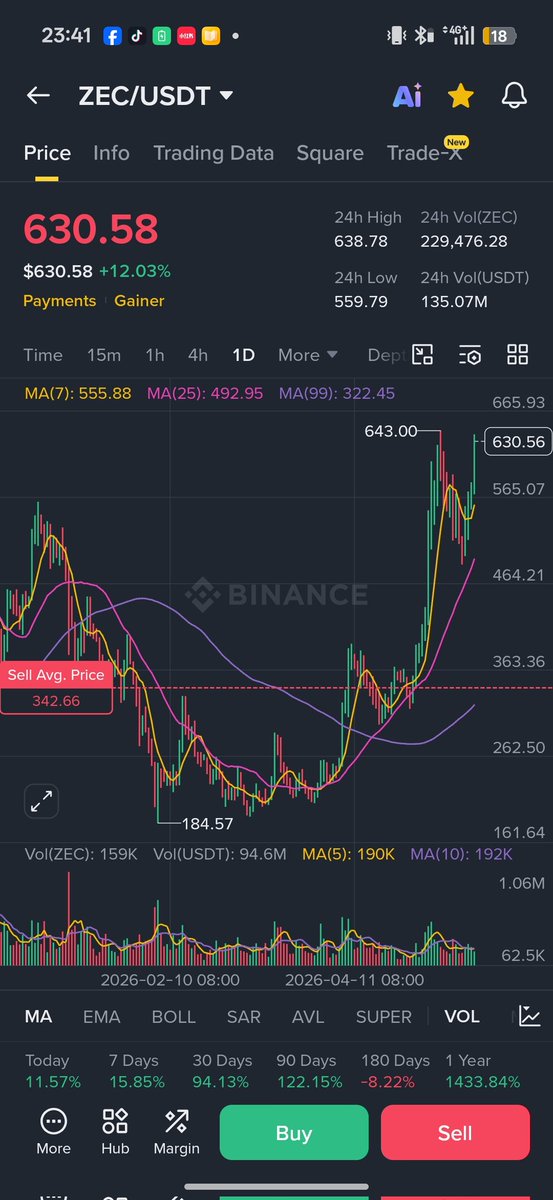Tap the fullscreen expand chart icon
553x1200 pixels.
pyautogui.click(x=42, y=800)
